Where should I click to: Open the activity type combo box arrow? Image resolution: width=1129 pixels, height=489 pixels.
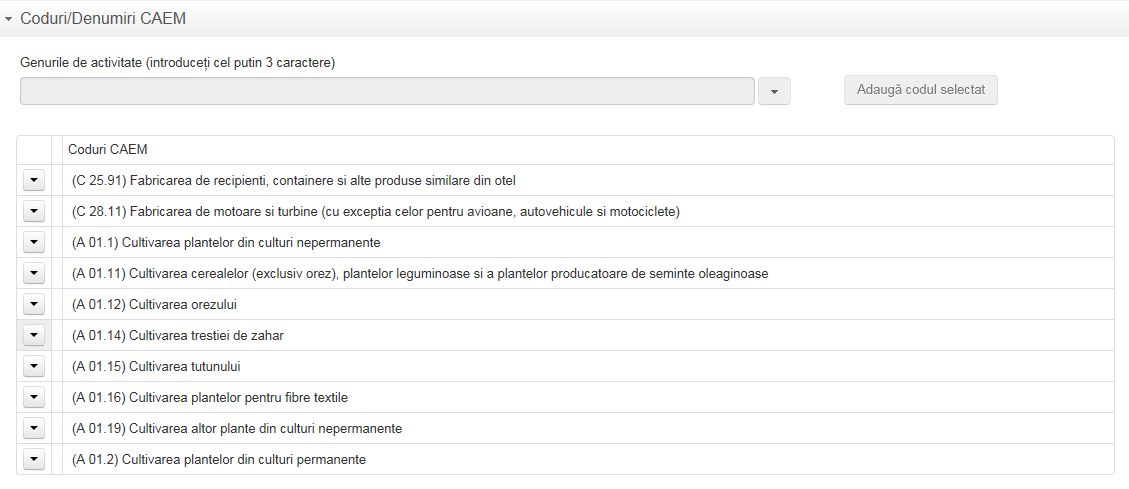[x=774, y=91]
